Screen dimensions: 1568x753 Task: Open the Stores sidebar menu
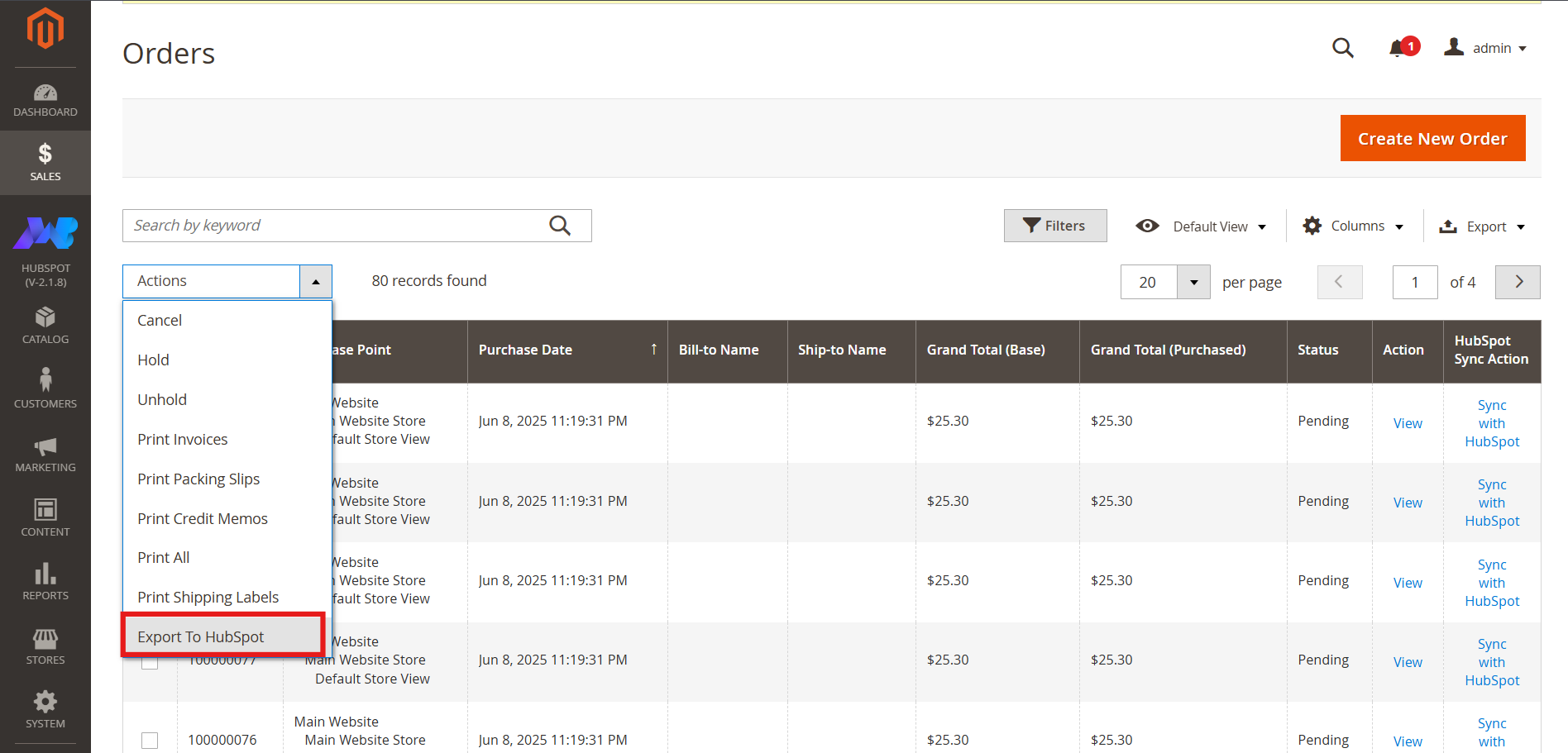[x=45, y=646]
